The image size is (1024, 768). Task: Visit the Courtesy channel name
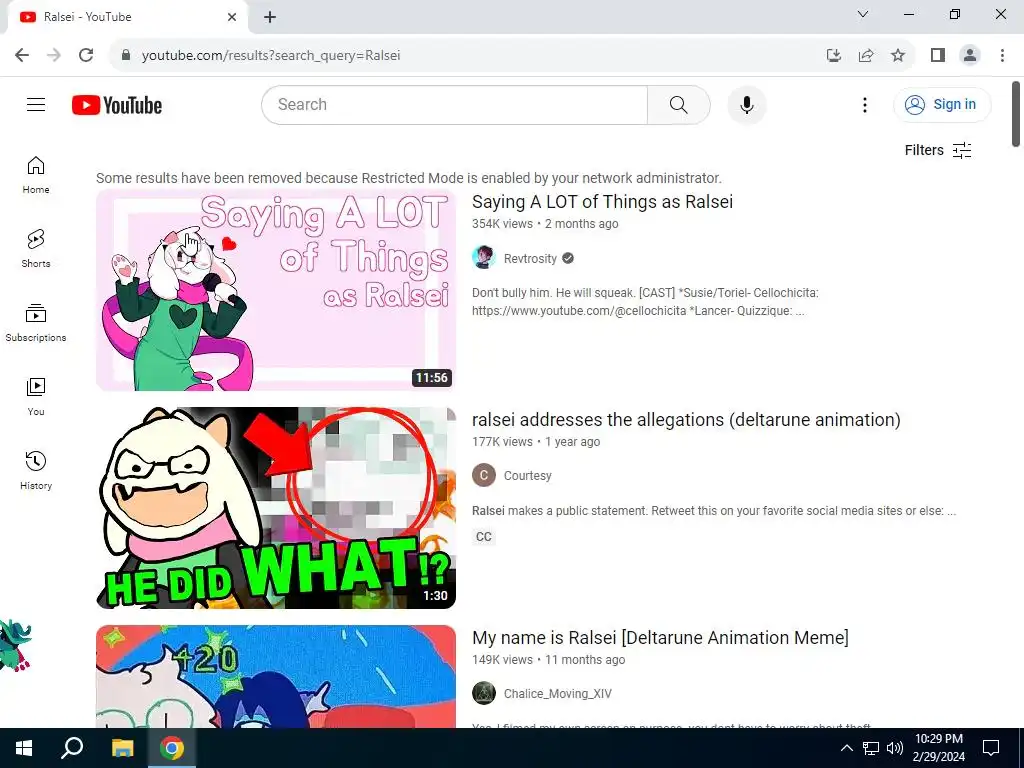[x=527, y=476]
